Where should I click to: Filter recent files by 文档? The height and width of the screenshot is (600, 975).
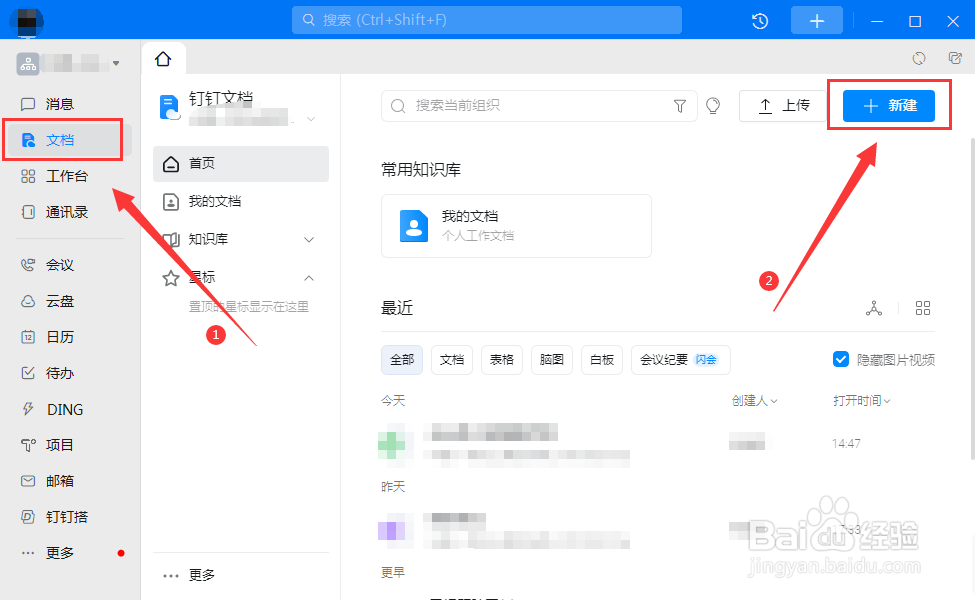(x=452, y=360)
